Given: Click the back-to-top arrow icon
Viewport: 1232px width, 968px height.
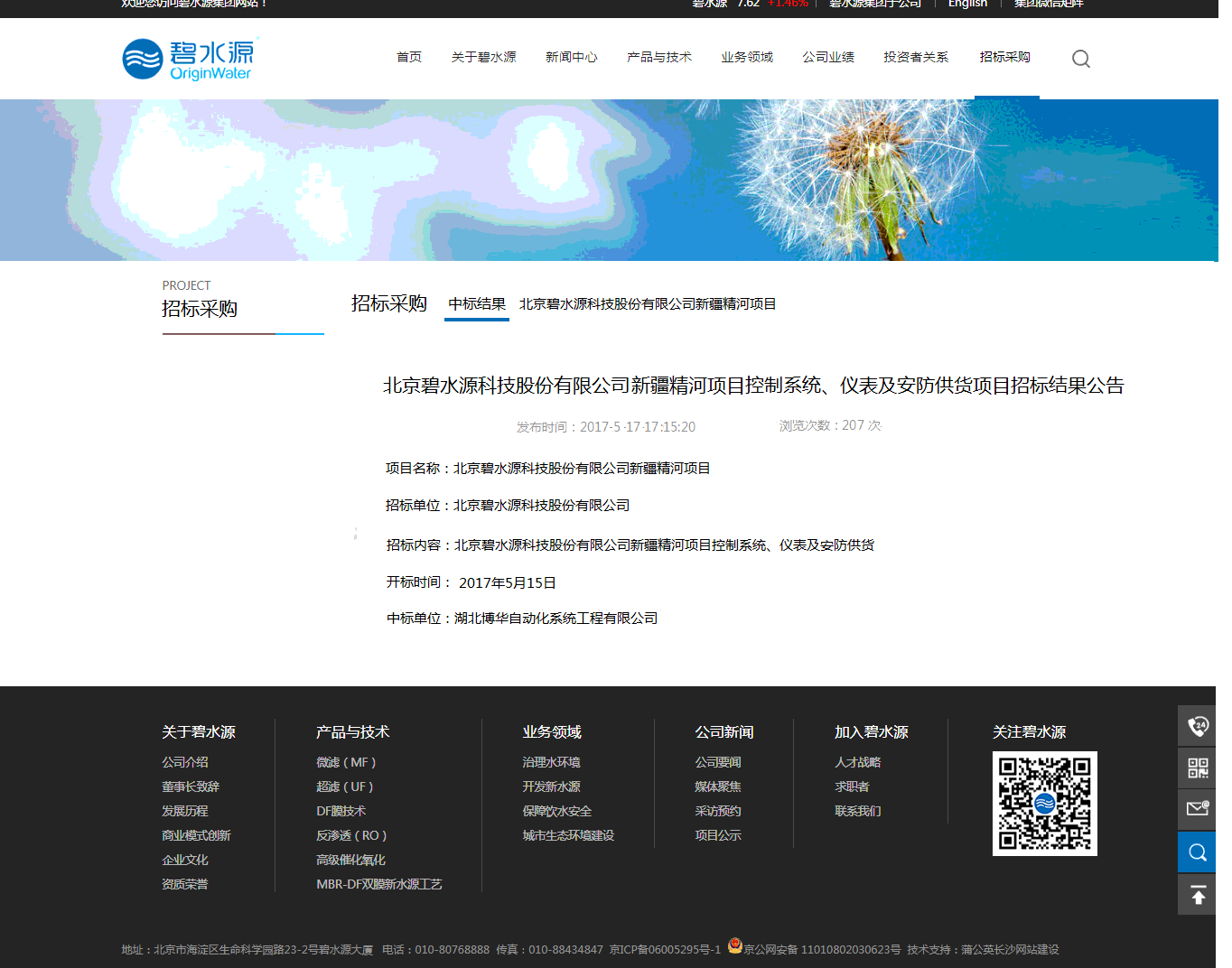Looking at the screenshot, I should [x=1197, y=895].
